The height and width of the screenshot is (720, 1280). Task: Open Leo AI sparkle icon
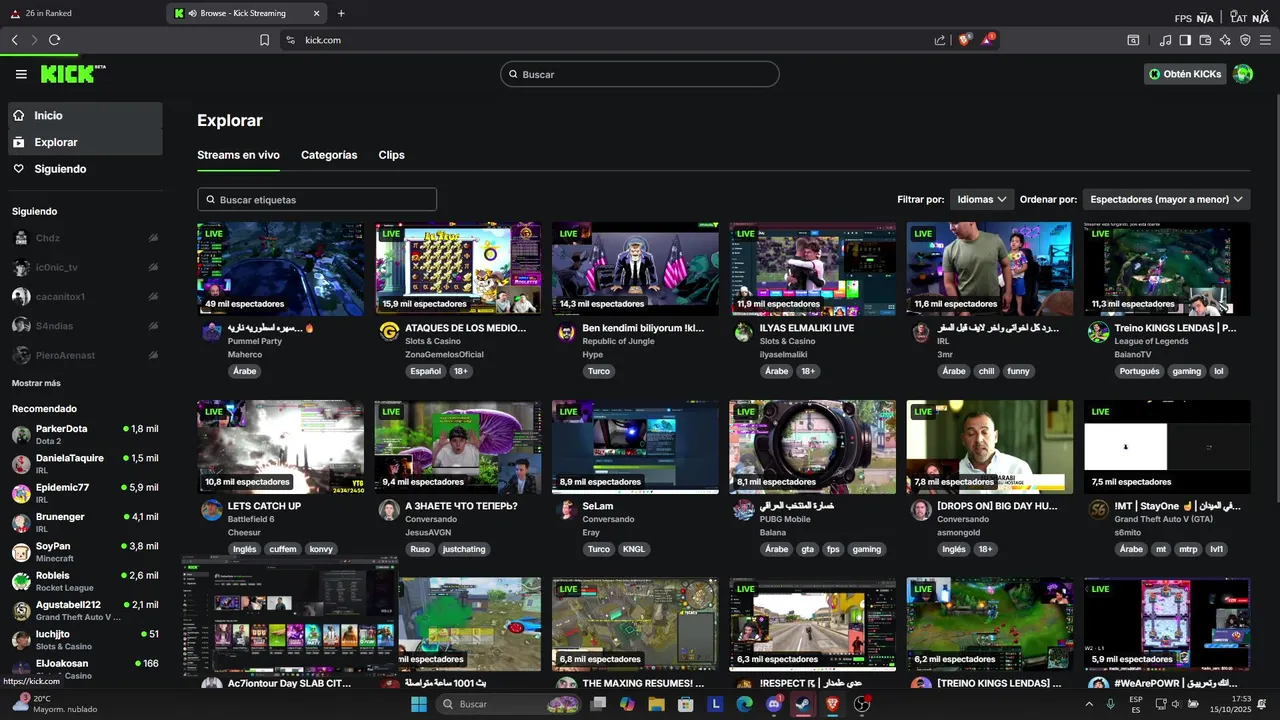tap(1225, 40)
